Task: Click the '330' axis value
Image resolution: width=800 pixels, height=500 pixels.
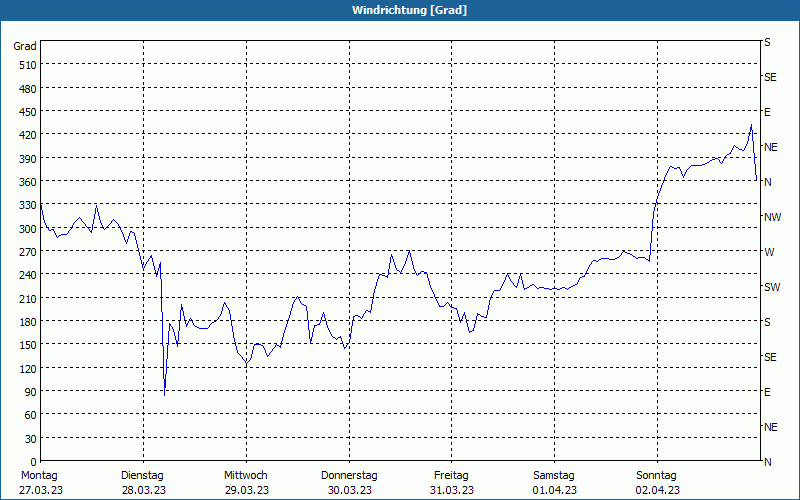Action: 28,205
